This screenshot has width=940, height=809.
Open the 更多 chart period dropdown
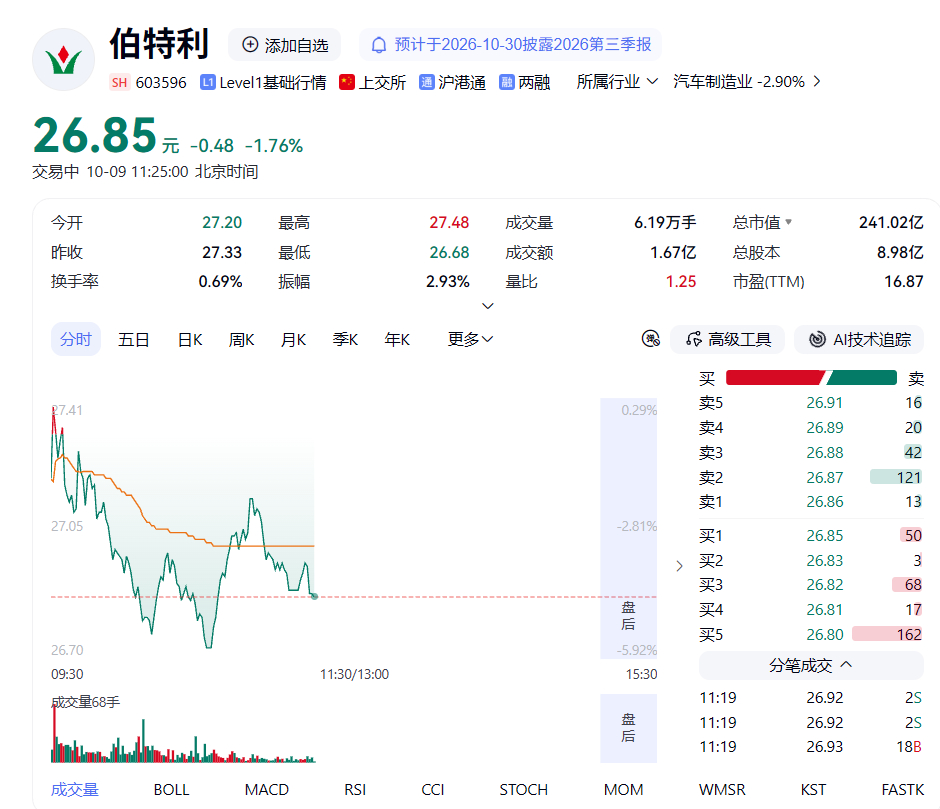click(x=471, y=339)
